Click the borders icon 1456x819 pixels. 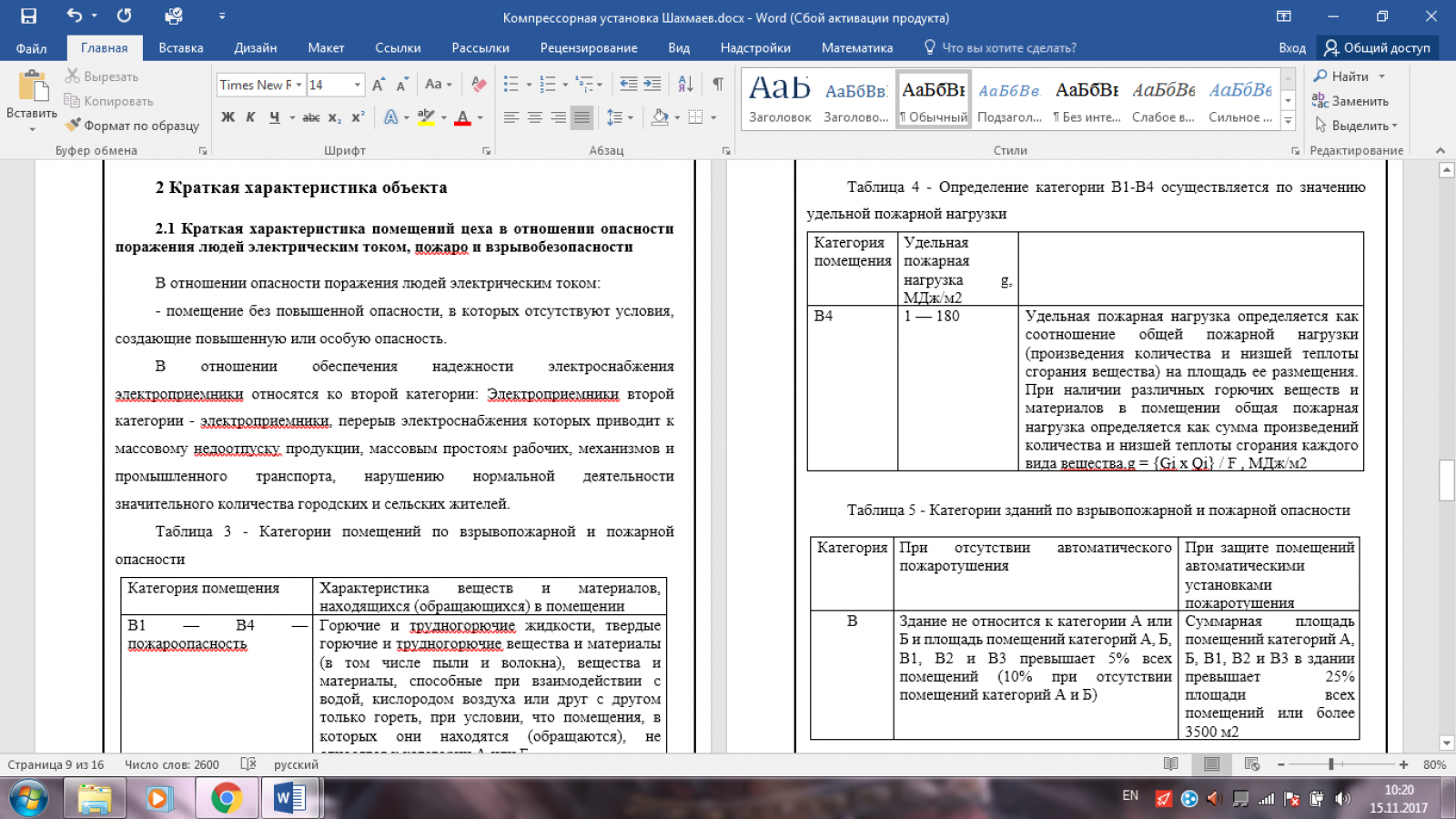coord(695,117)
